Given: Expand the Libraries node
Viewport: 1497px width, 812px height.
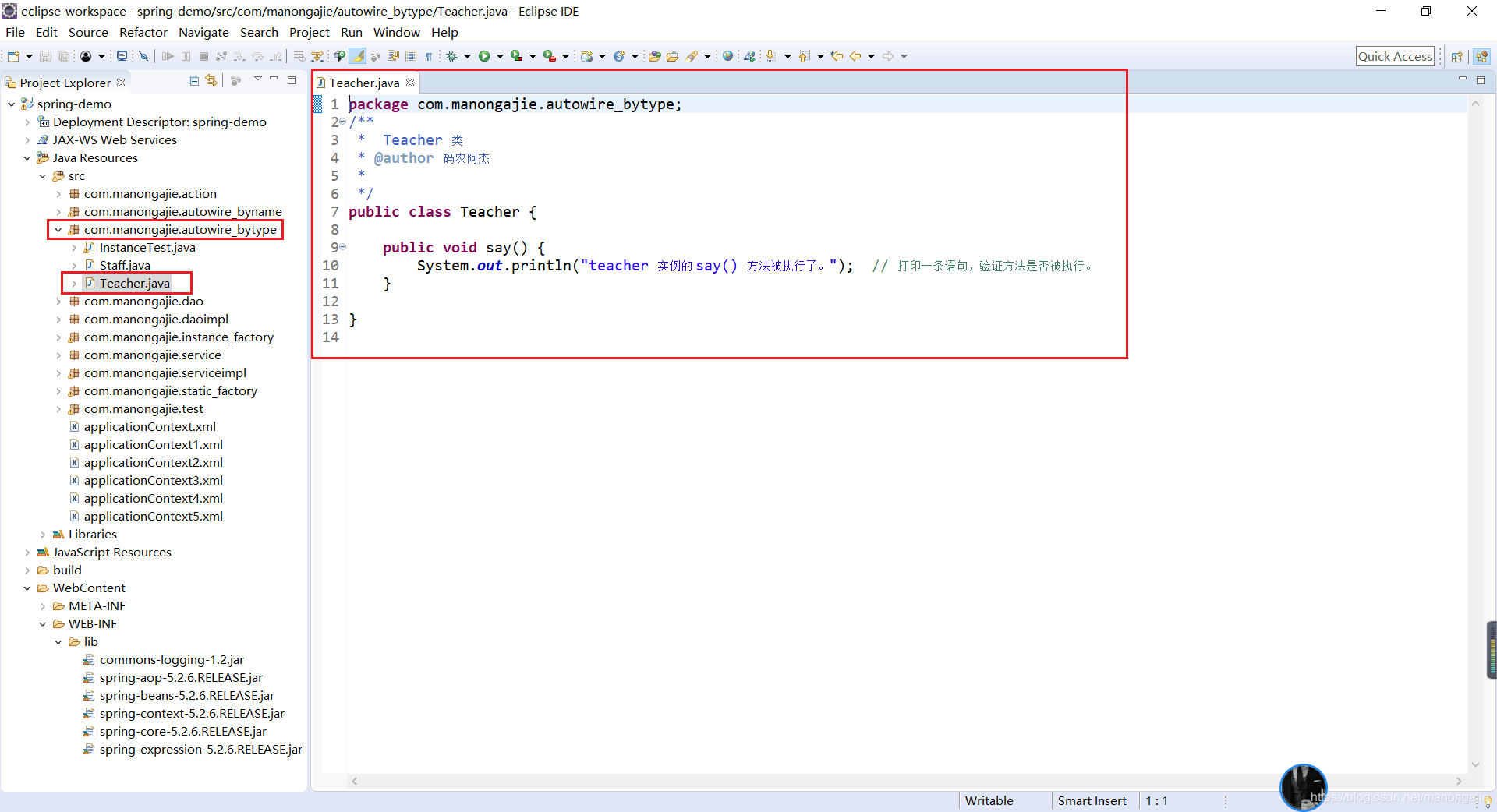Looking at the screenshot, I should tap(43, 535).
